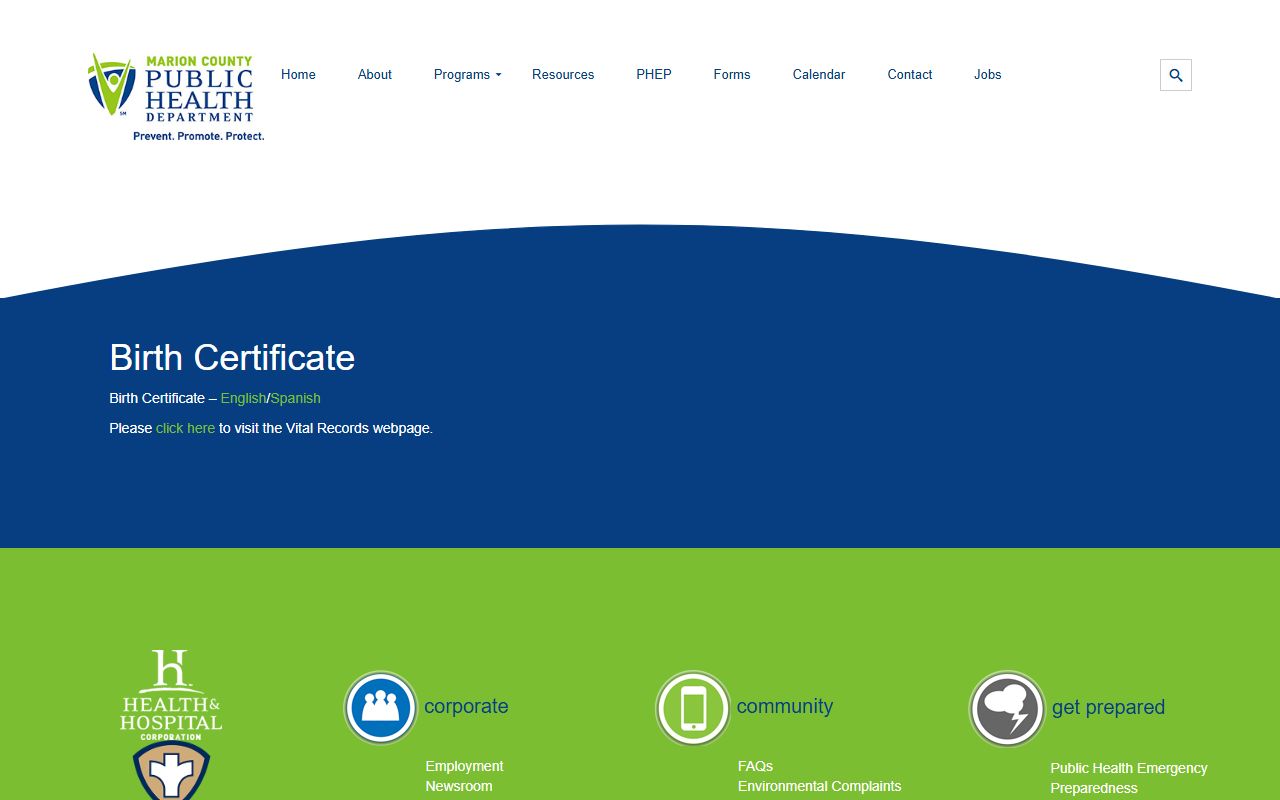
Task: Open the Contact menu item
Action: pos(910,75)
